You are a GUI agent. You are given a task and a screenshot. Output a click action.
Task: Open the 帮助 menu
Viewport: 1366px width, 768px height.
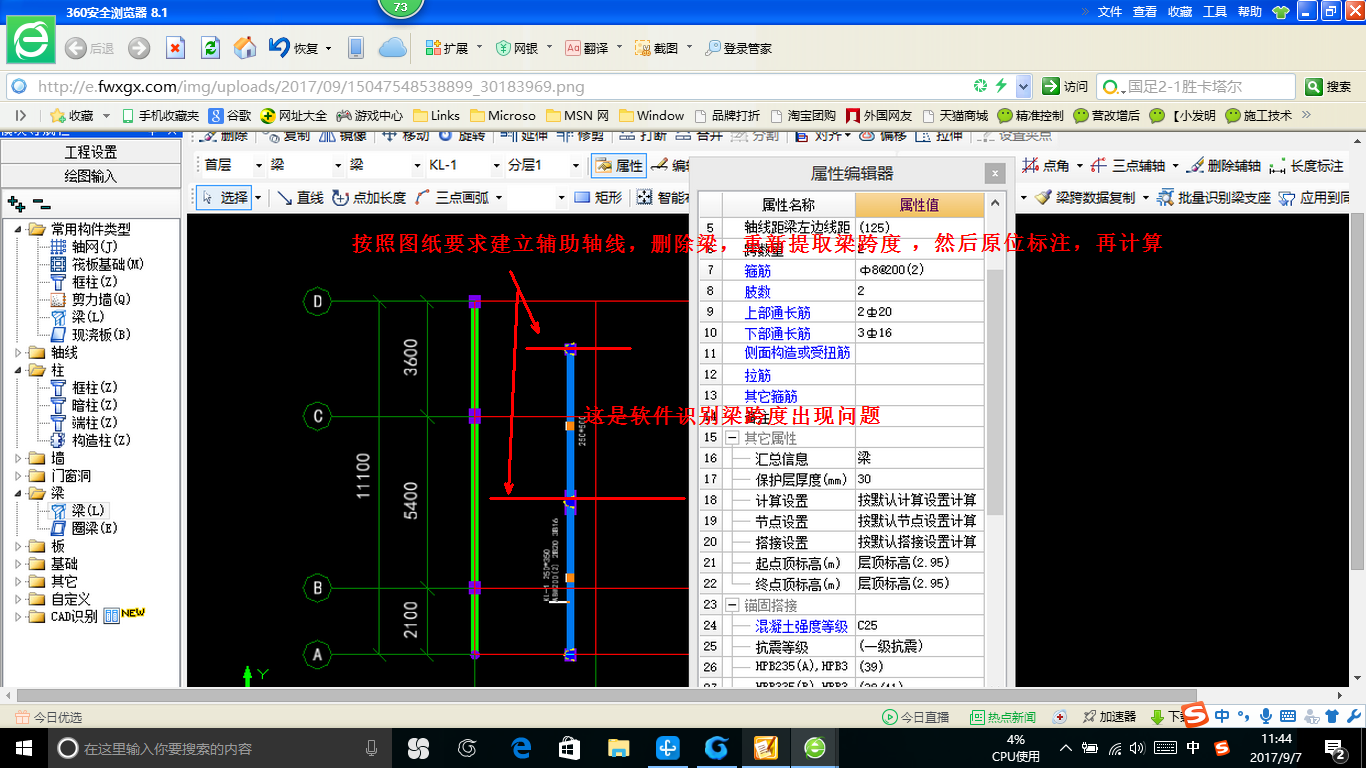tap(1250, 12)
